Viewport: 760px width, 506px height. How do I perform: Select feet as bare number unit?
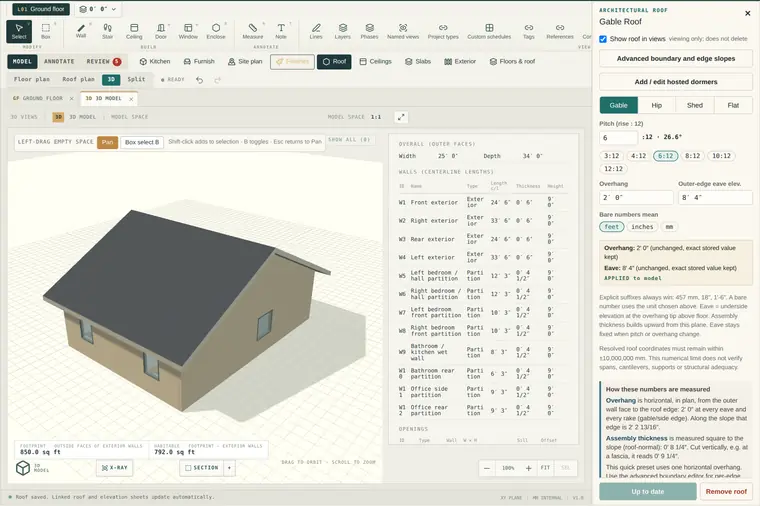(x=612, y=227)
